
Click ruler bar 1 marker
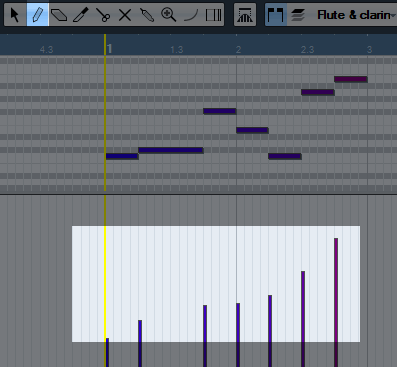(110, 49)
